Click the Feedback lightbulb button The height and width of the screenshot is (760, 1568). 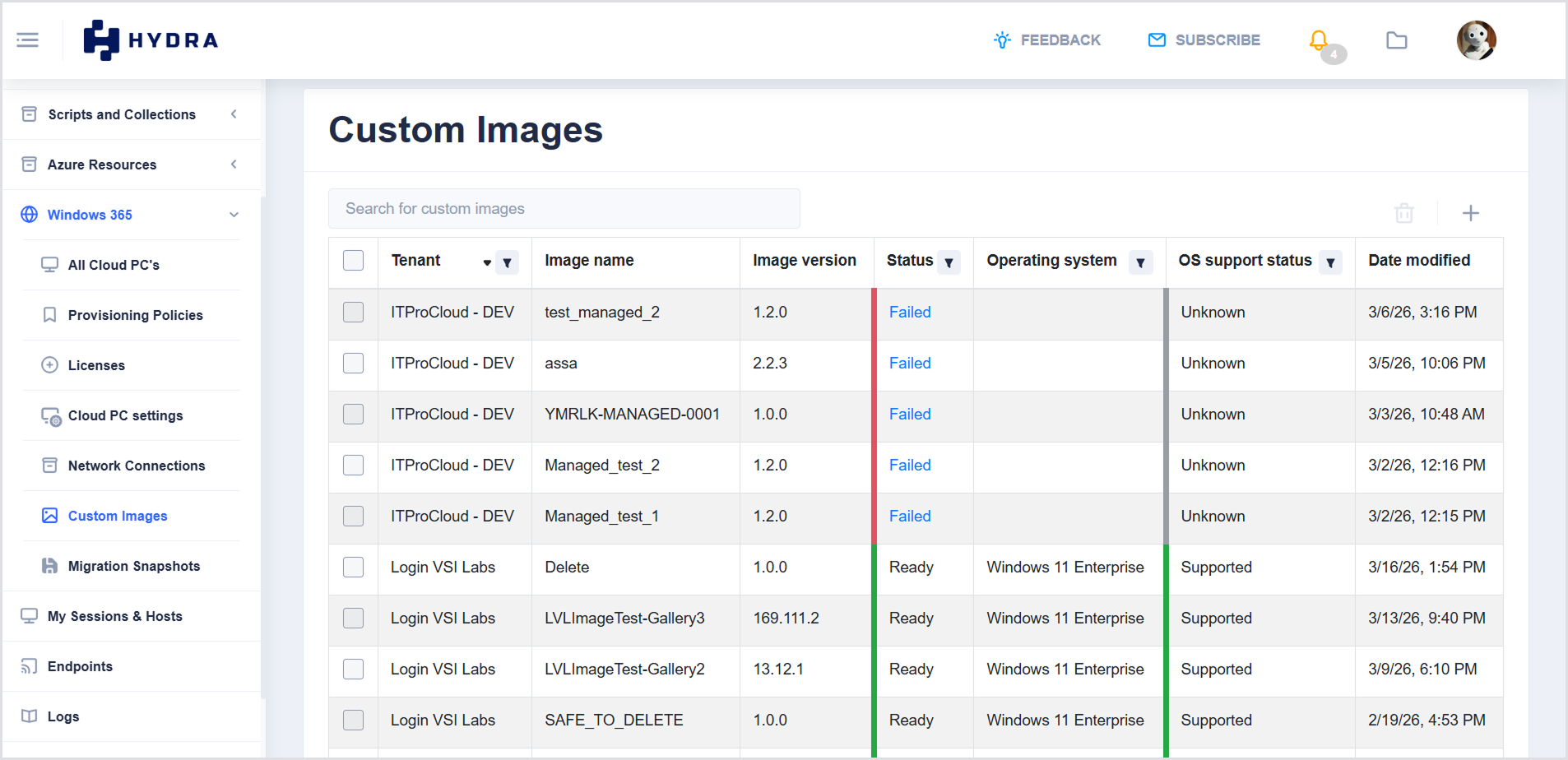click(x=1047, y=40)
